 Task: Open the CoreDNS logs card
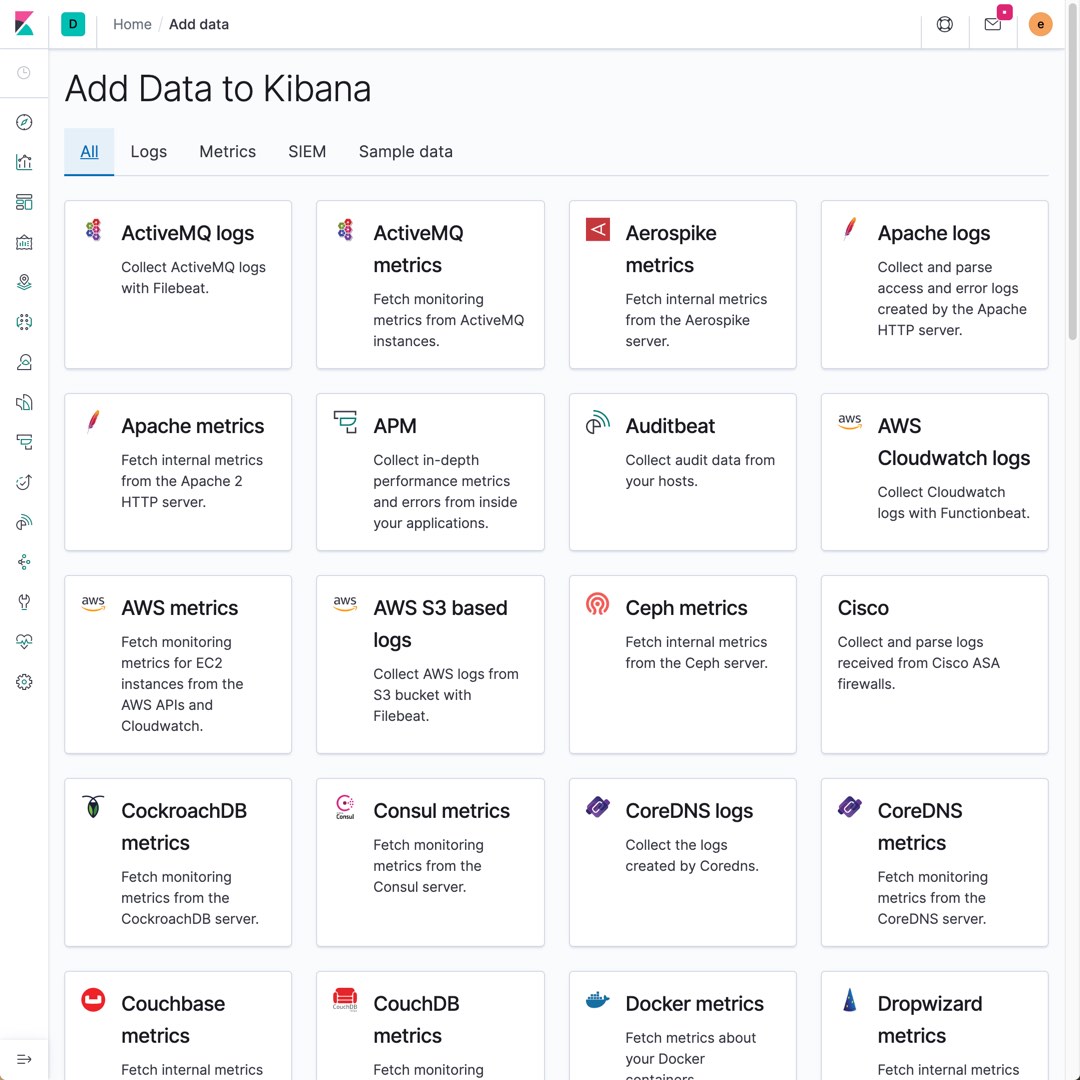(683, 862)
